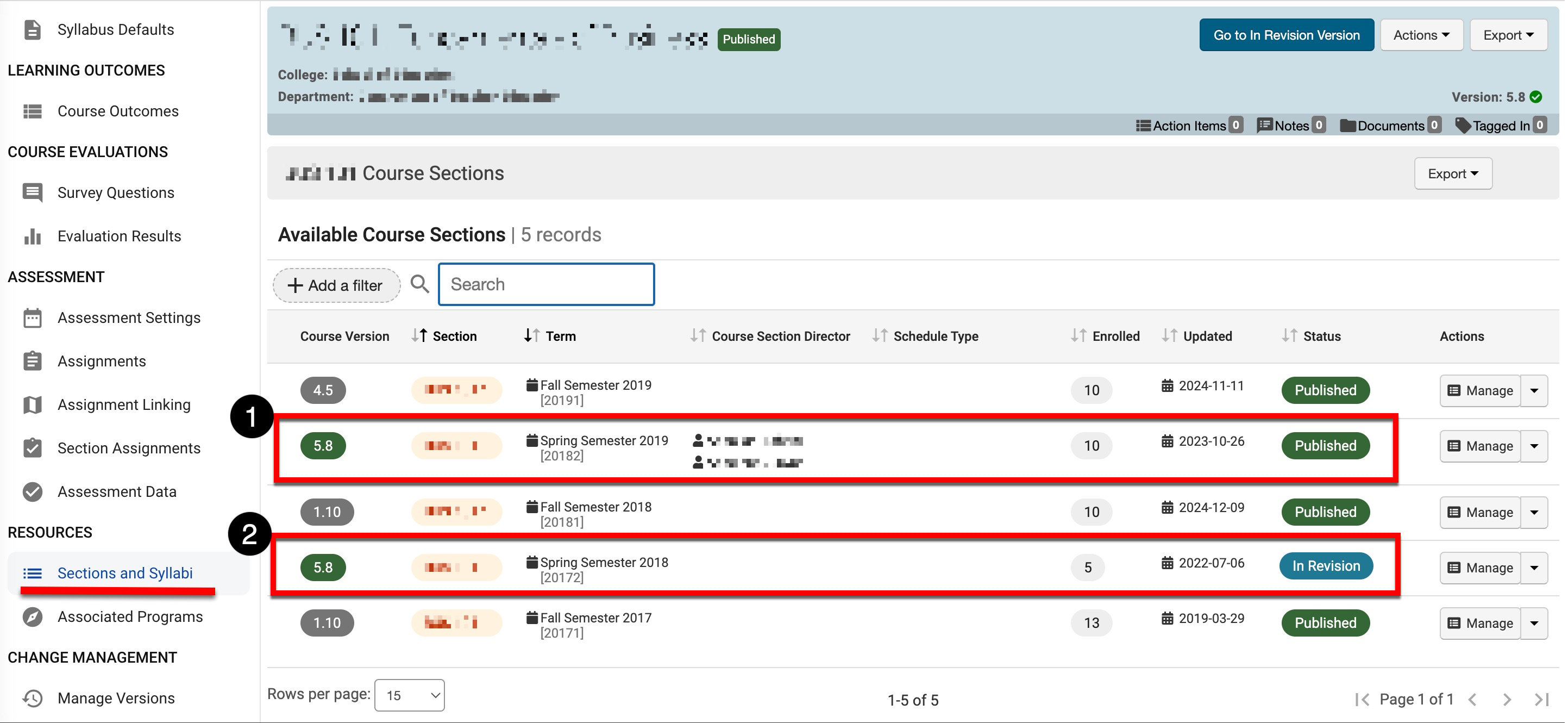Click Add a filter button
Image resolution: width=1568 pixels, height=723 pixels.
(336, 285)
